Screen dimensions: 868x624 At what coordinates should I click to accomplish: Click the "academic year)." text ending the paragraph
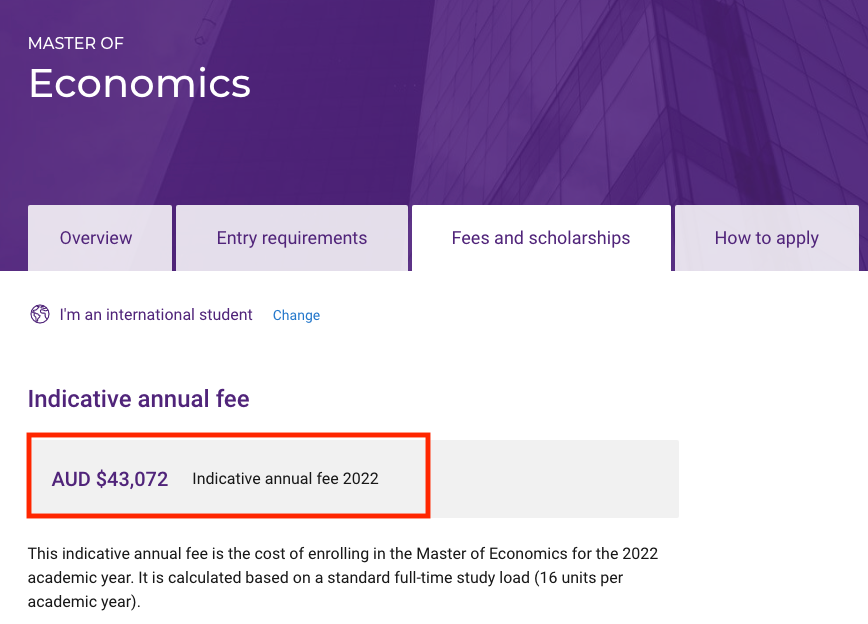(x=84, y=603)
